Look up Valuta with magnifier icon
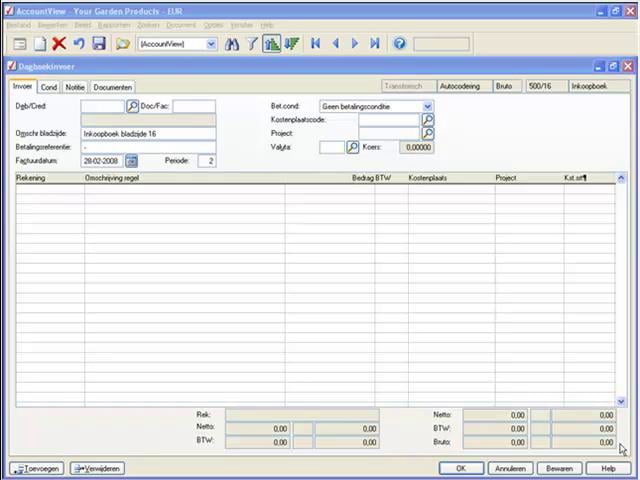The height and width of the screenshot is (480, 640). click(x=353, y=147)
